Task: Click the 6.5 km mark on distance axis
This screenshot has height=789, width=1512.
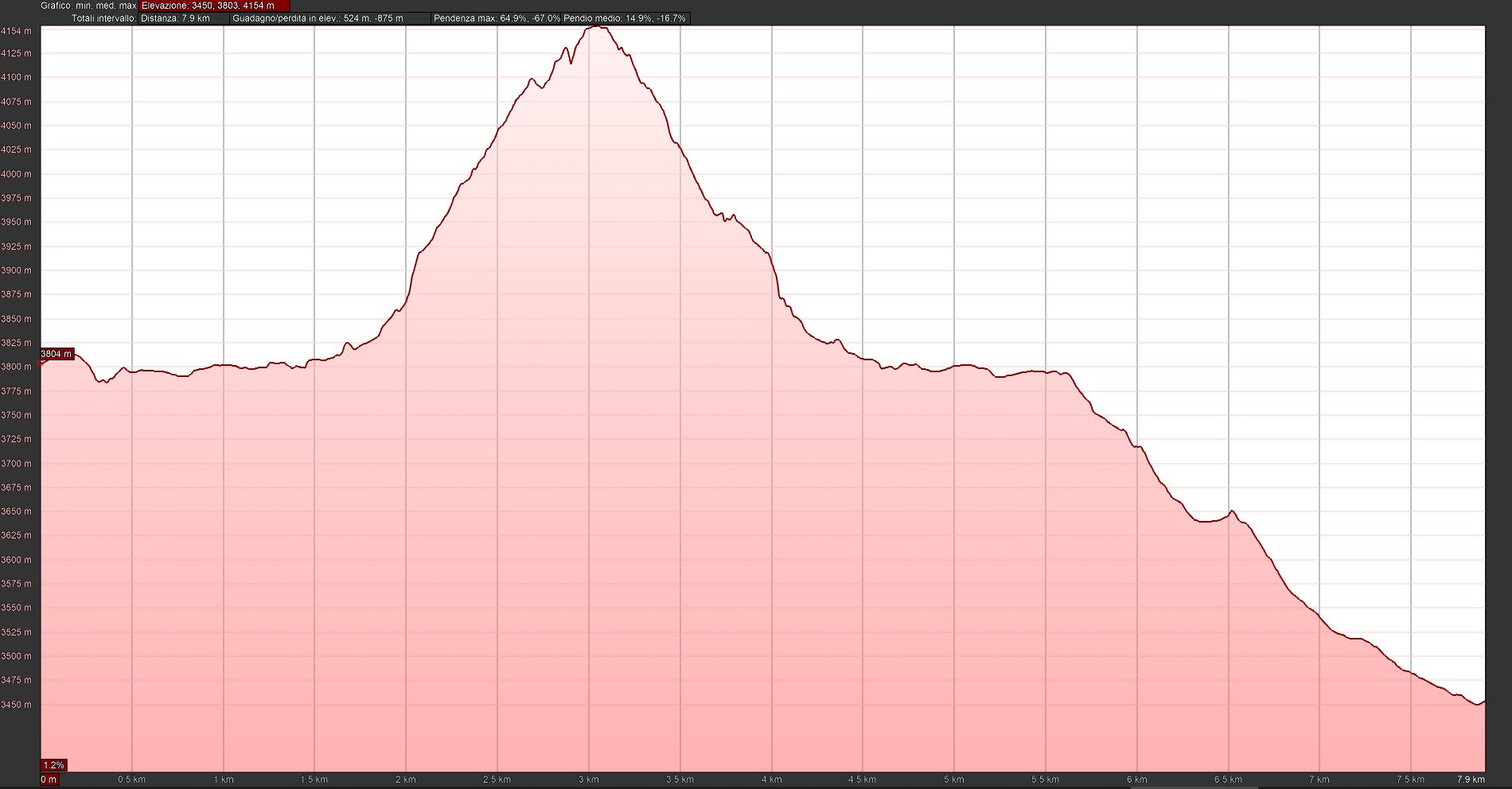Action: tap(1228, 779)
